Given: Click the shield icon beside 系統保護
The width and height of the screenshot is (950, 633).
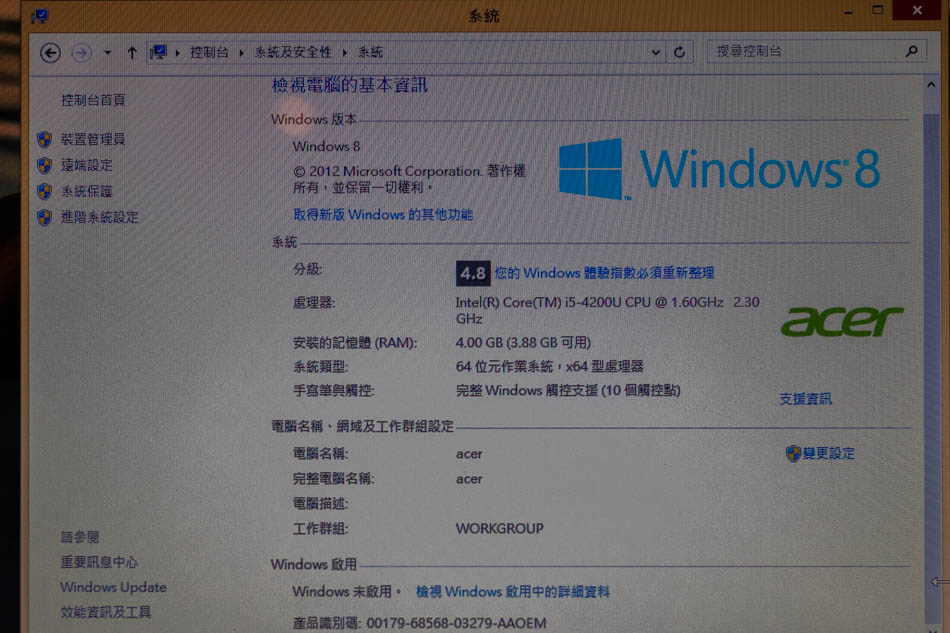Looking at the screenshot, I should pyautogui.click(x=44, y=191).
